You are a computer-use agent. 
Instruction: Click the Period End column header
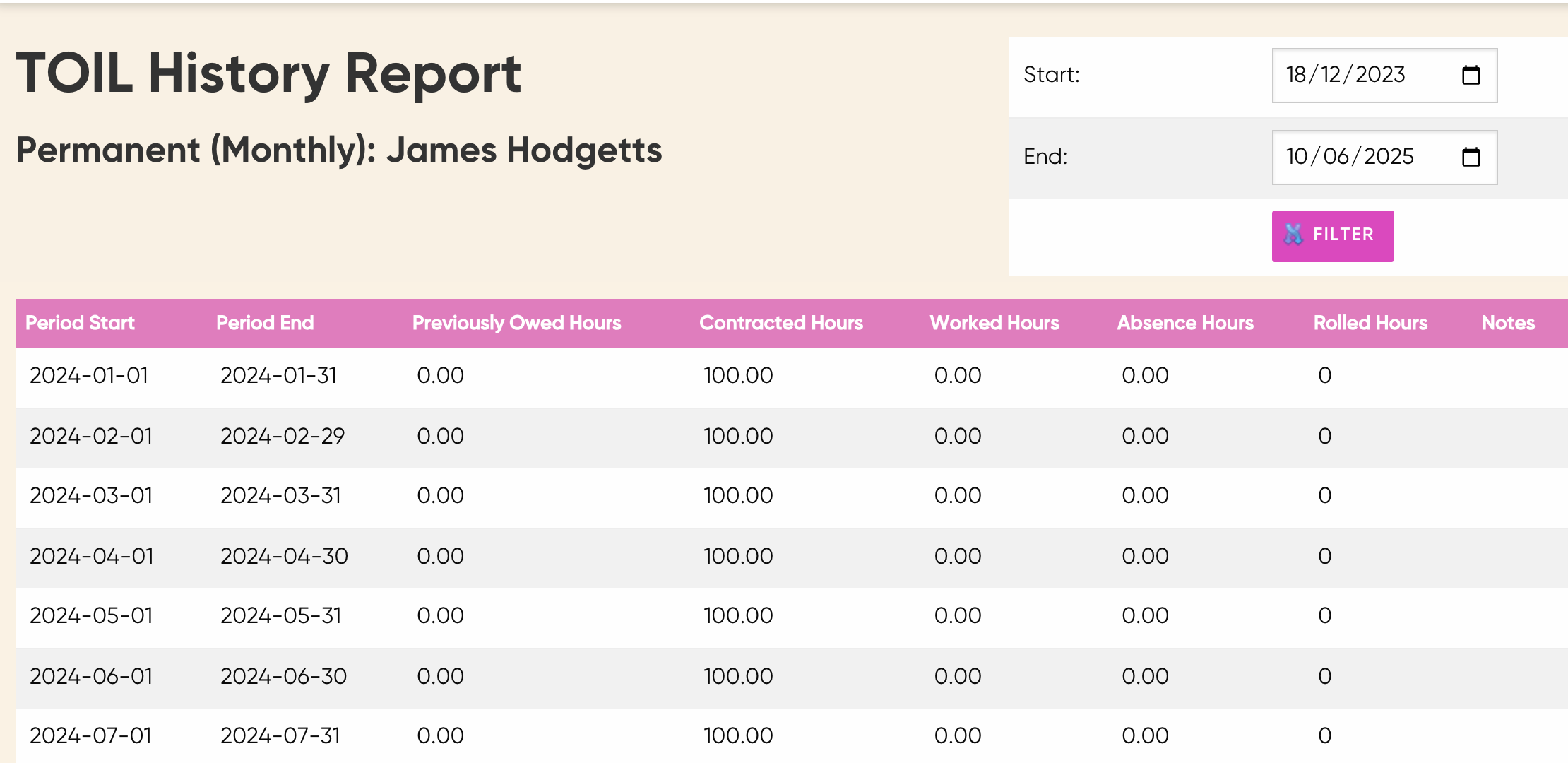(265, 323)
